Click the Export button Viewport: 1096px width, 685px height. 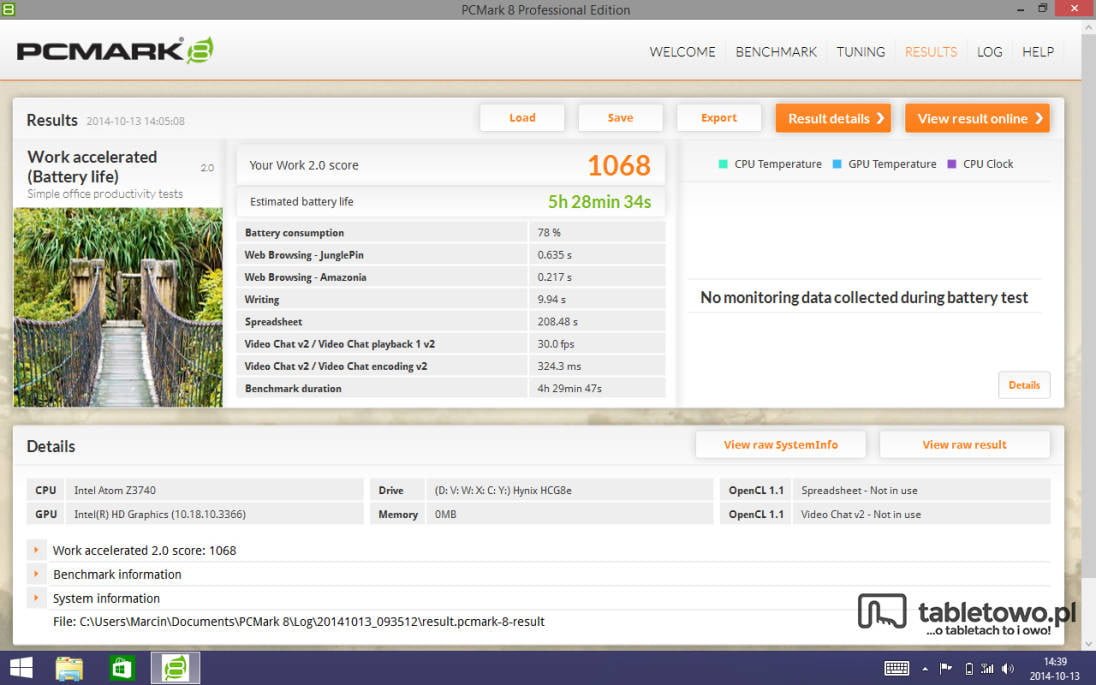coord(719,117)
